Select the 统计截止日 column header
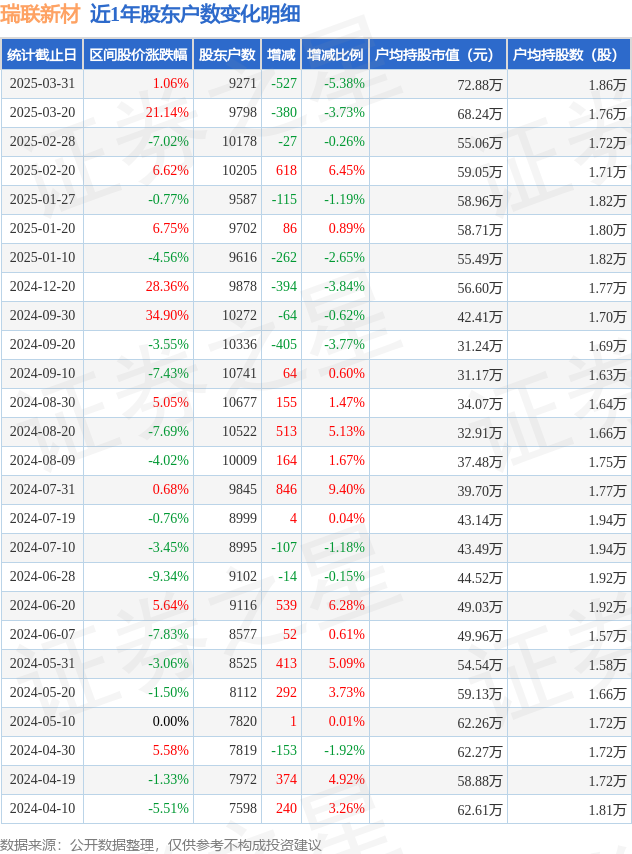 pos(41,54)
